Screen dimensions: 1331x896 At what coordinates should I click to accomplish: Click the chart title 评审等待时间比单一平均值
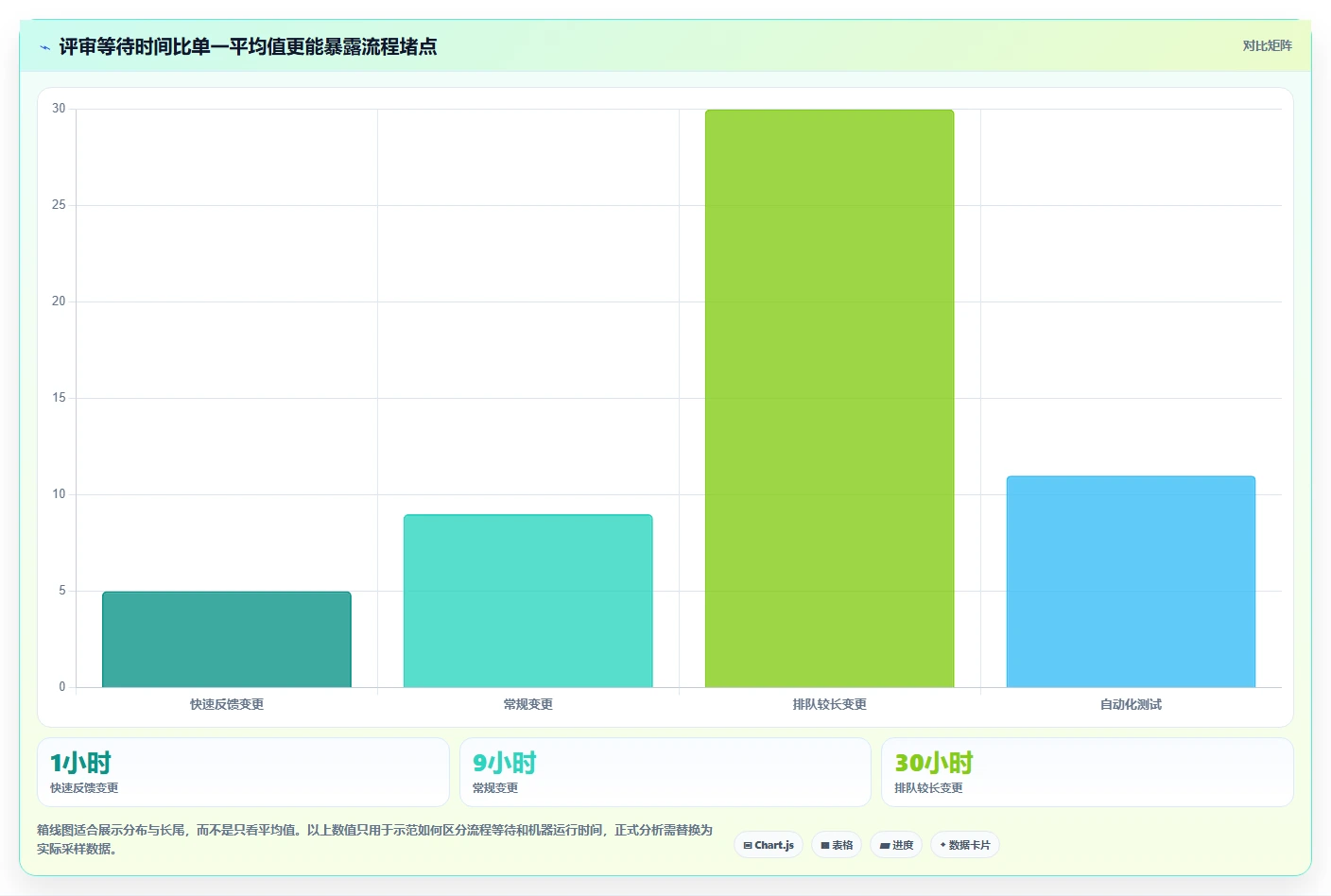coord(248,46)
